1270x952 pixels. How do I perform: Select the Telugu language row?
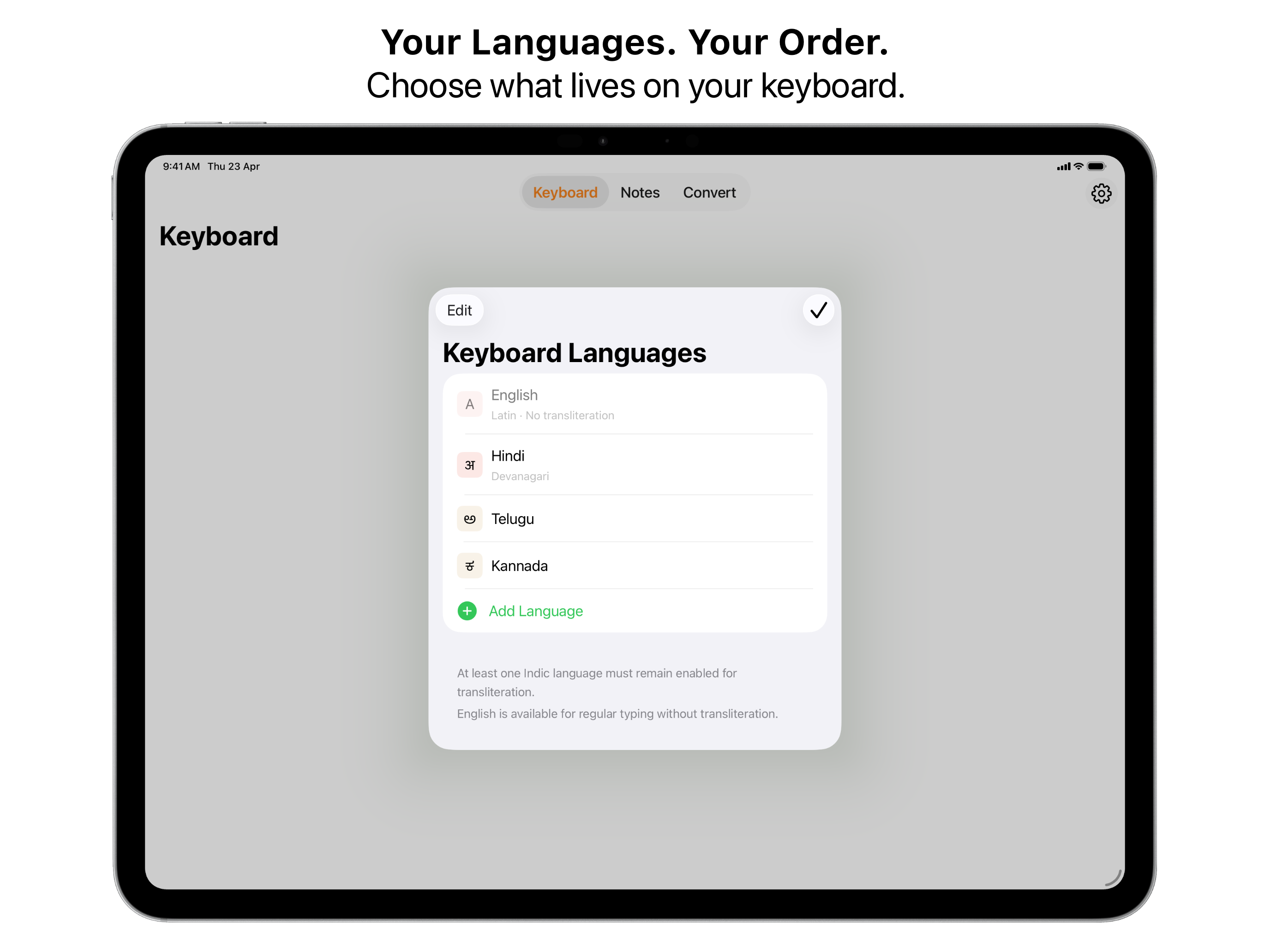pos(635,519)
